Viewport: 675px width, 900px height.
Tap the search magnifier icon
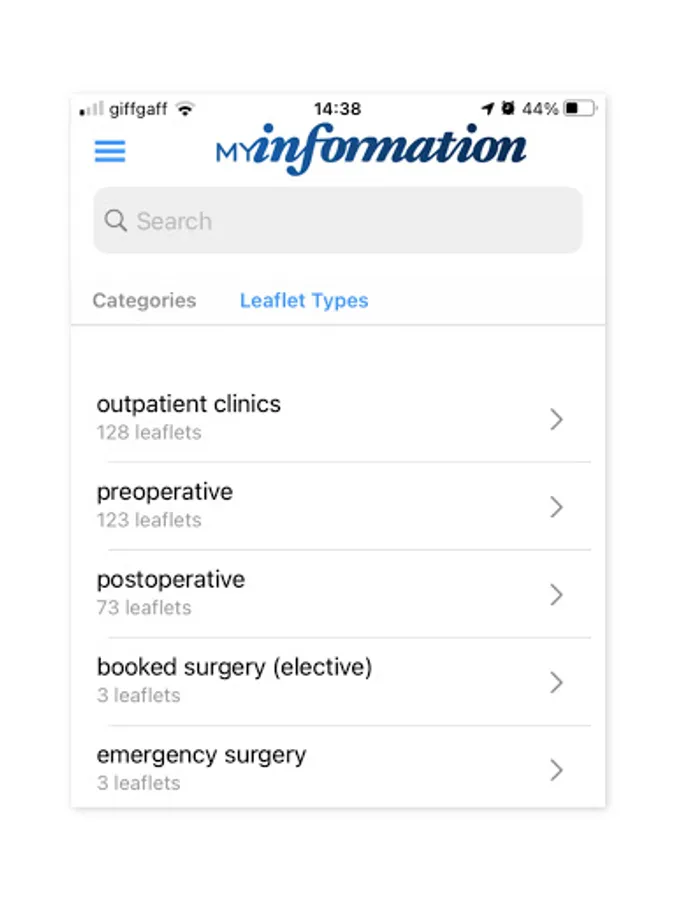coord(116,220)
